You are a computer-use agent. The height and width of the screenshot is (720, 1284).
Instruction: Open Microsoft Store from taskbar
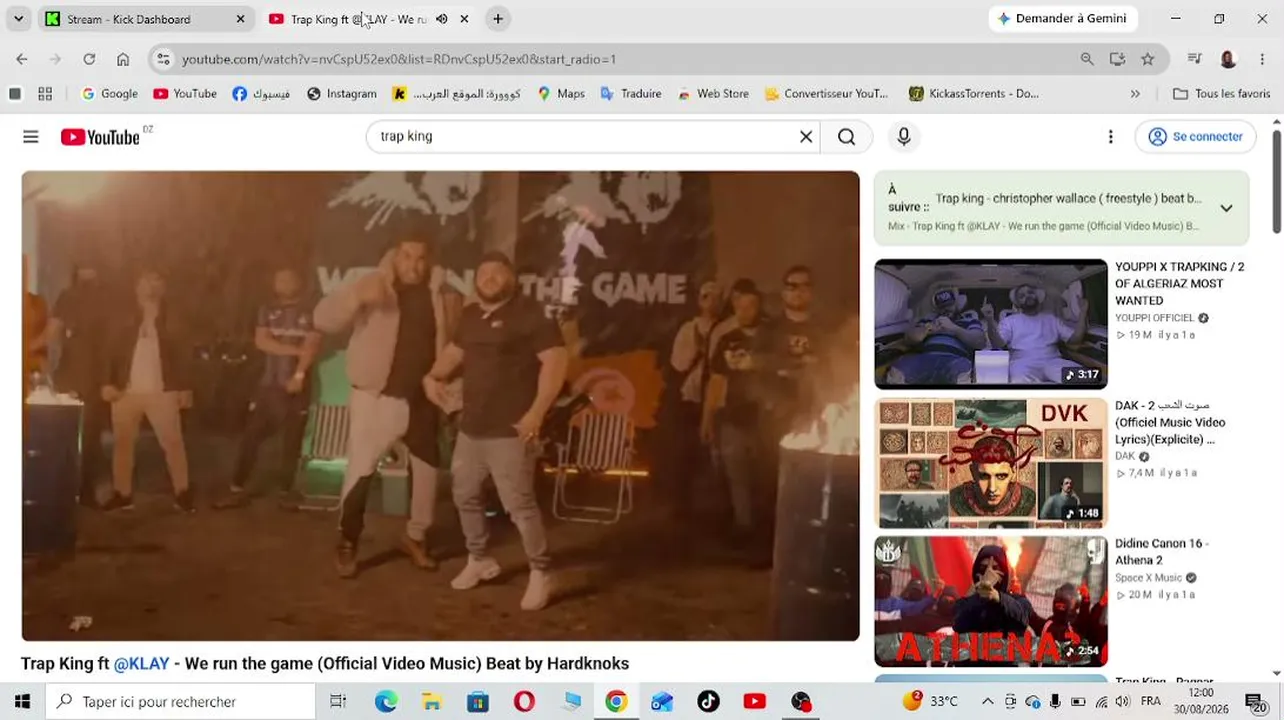tap(478, 702)
